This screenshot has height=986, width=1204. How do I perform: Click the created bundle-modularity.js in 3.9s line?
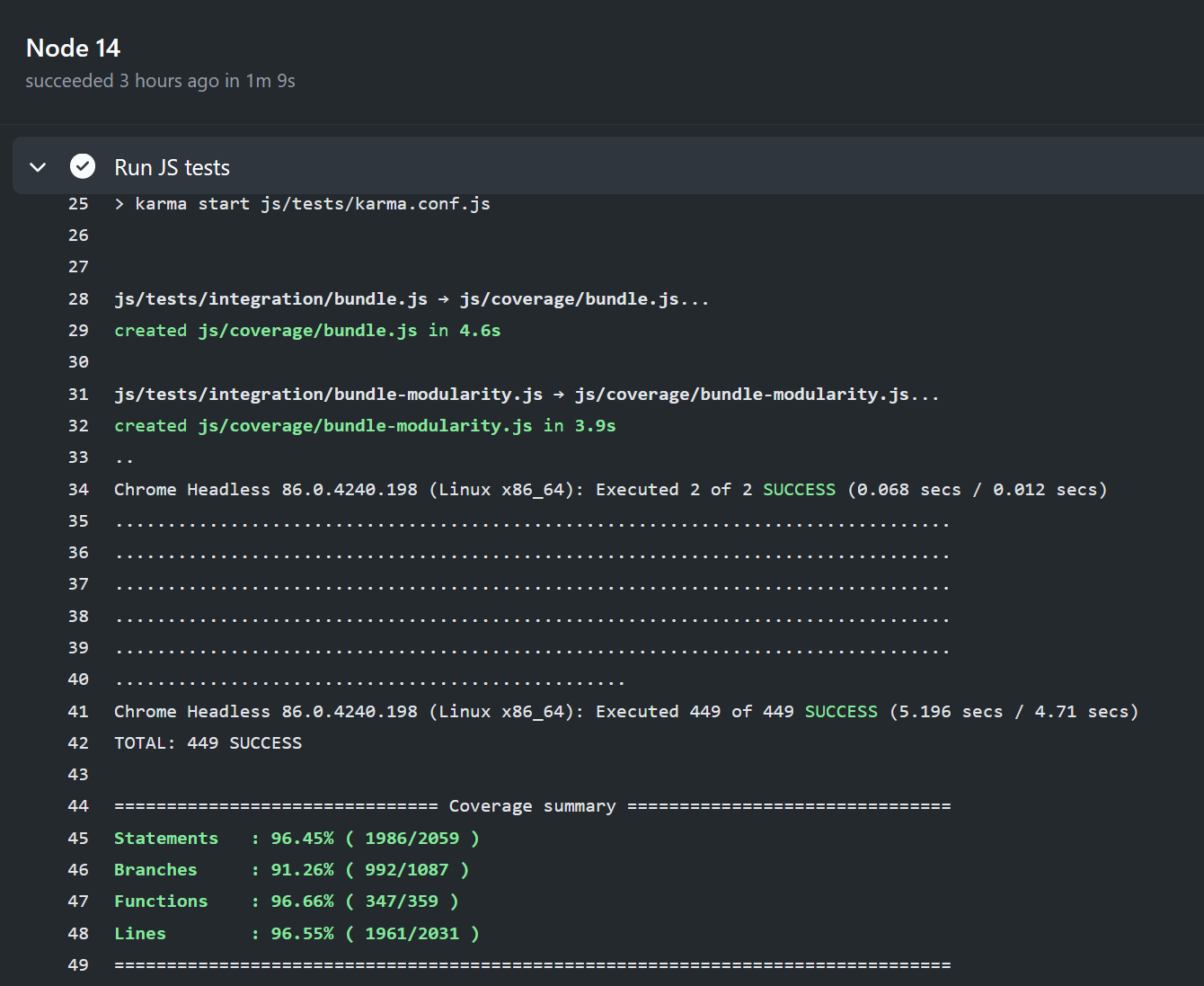tap(365, 426)
